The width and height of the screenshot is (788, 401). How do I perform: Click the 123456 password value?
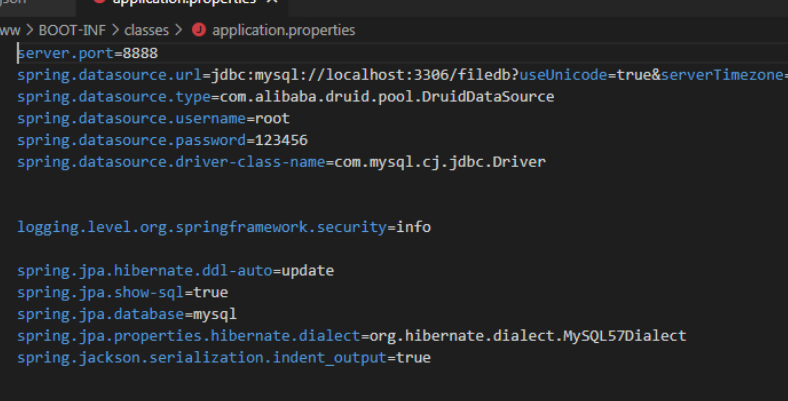[x=281, y=140]
